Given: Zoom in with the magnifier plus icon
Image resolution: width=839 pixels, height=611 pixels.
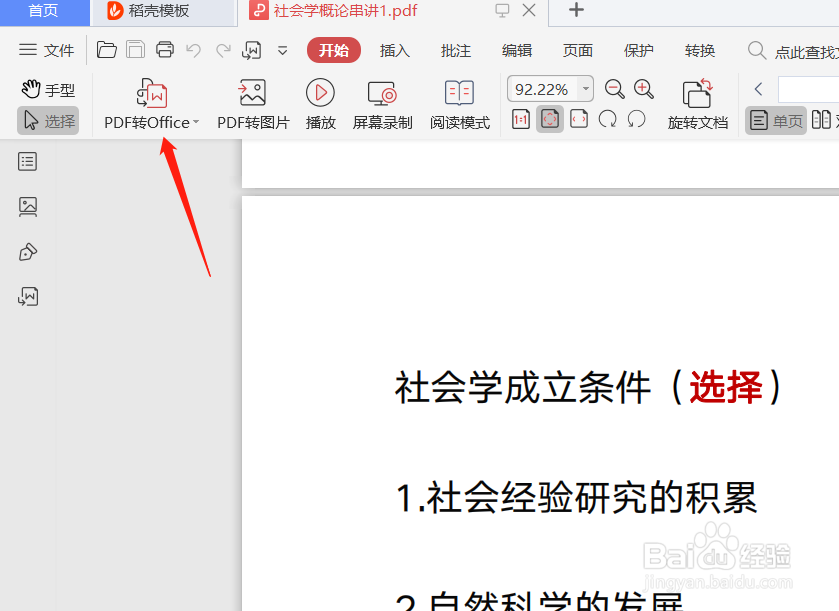Looking at the screenshot, I should (x=644, y=88).
